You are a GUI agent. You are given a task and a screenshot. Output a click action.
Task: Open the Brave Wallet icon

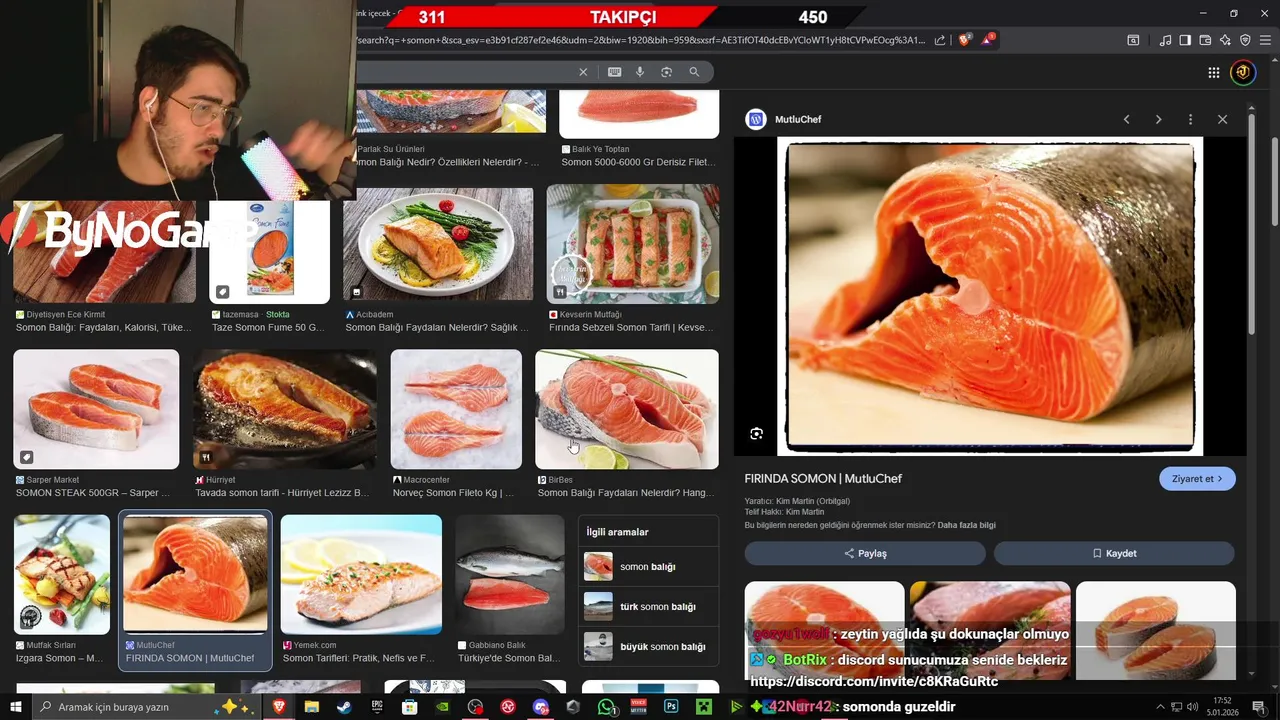[1206, 40]
